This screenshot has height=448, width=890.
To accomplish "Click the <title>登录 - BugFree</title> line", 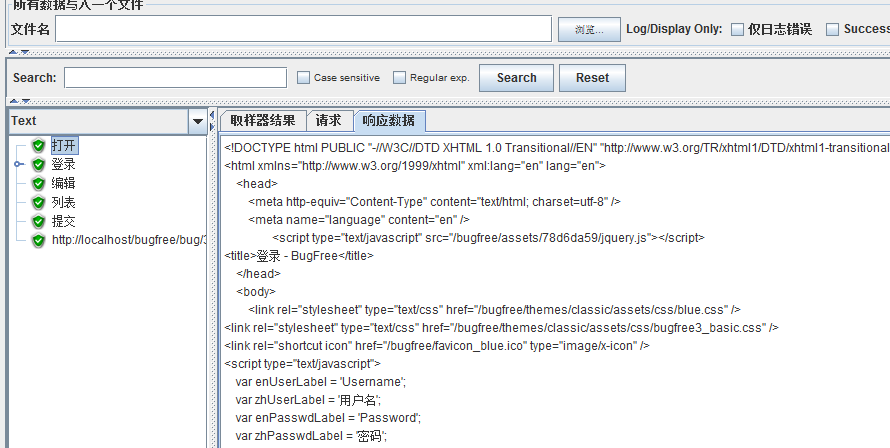I will coord(299,256).
